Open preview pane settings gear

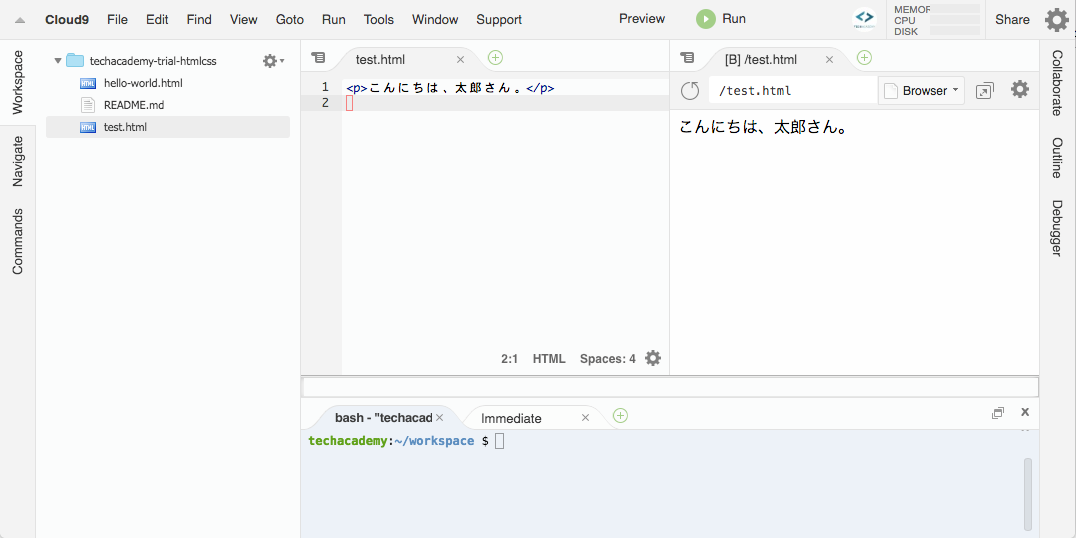[1019, 90]
